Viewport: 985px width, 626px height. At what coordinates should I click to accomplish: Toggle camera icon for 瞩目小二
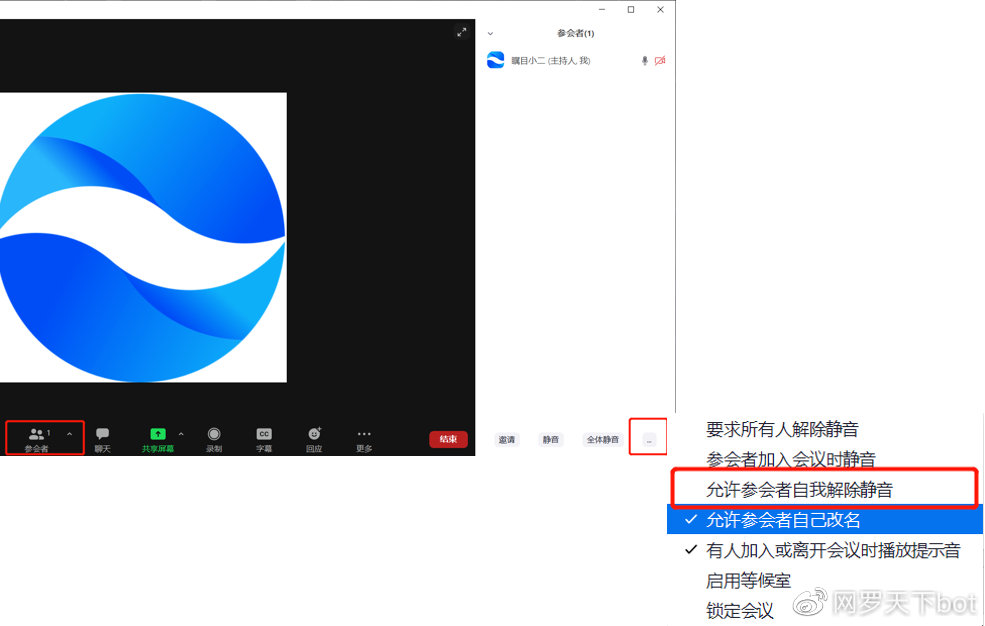click(x=660, y=61)
